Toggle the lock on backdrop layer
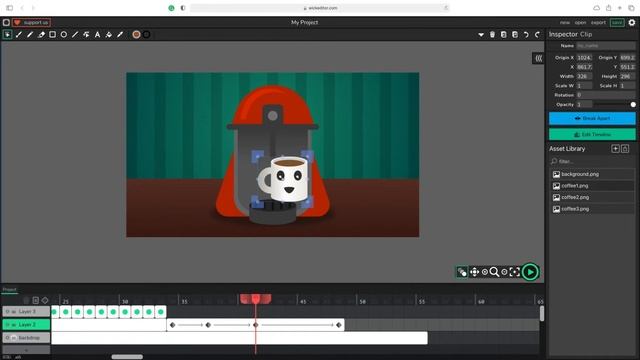 point(13,338)
